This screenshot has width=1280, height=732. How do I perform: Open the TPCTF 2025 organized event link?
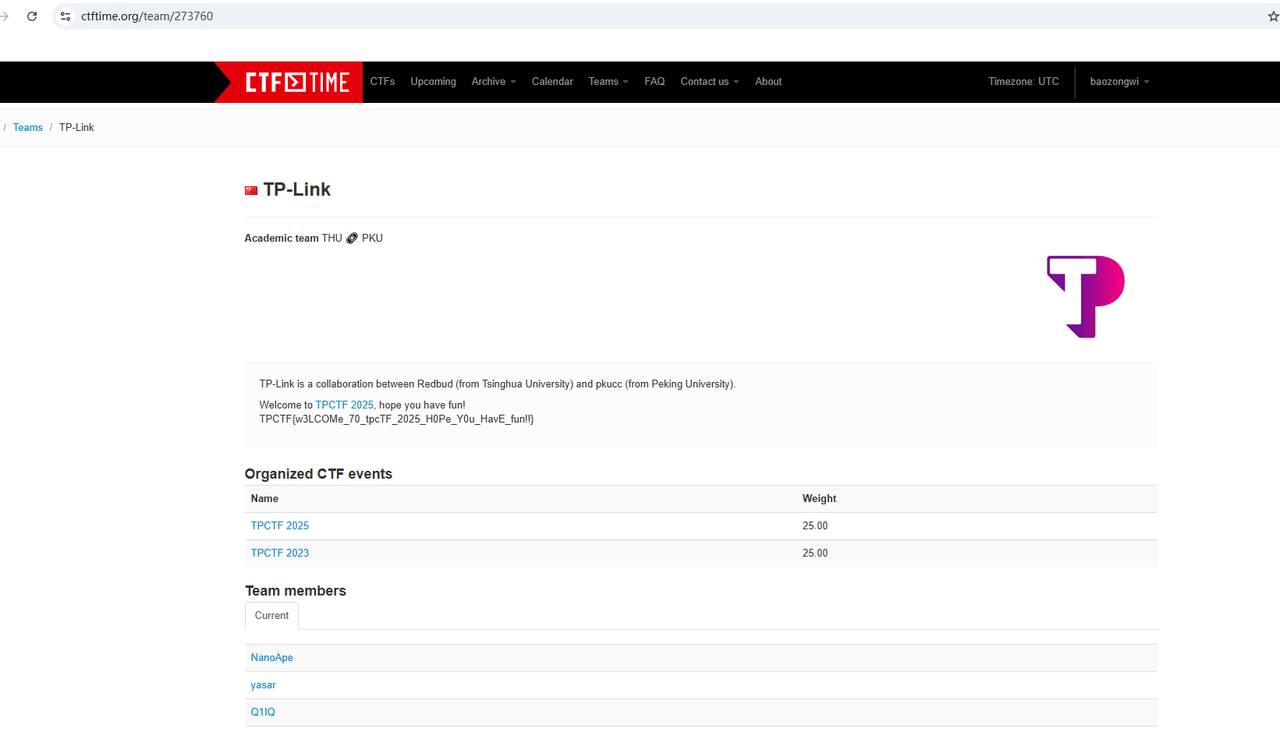click(x=280, y=526)
